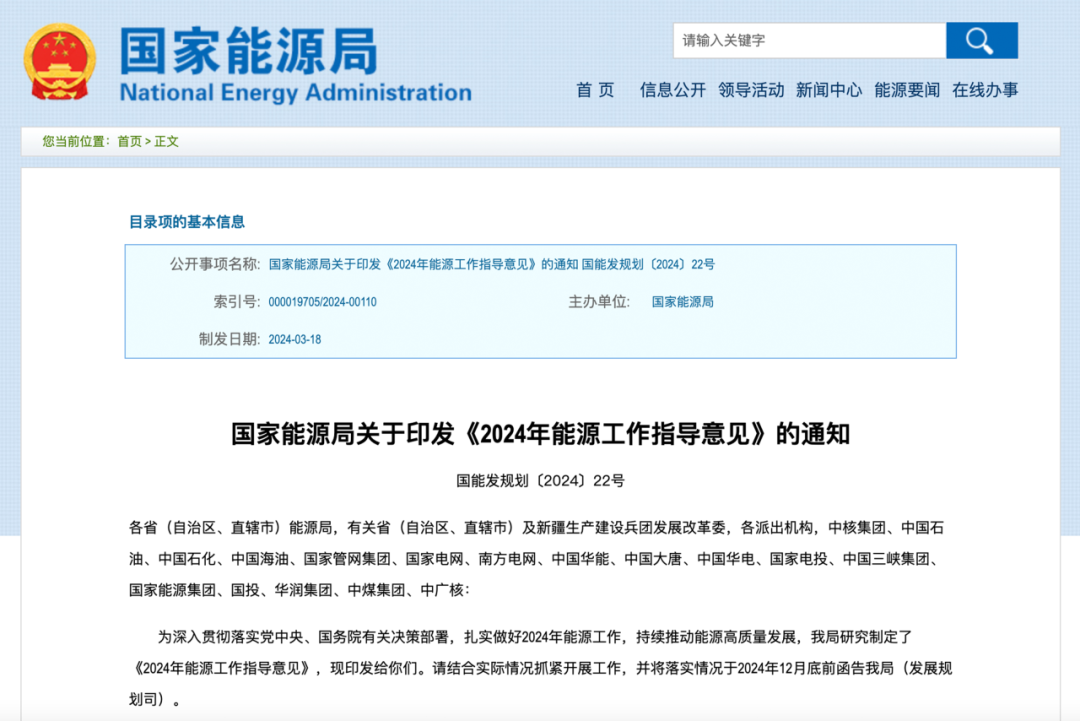Click the 目录项的基本信息 heading

(x=187, y=222)
